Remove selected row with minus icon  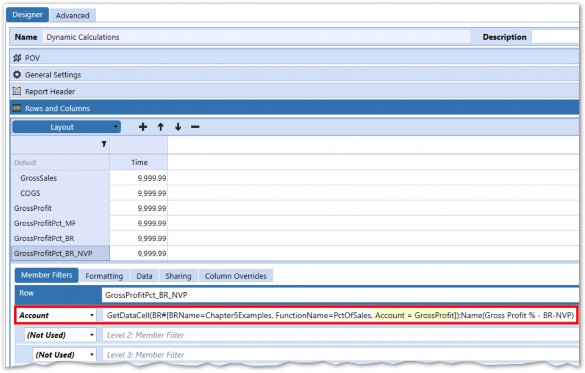tap(195, 127)
